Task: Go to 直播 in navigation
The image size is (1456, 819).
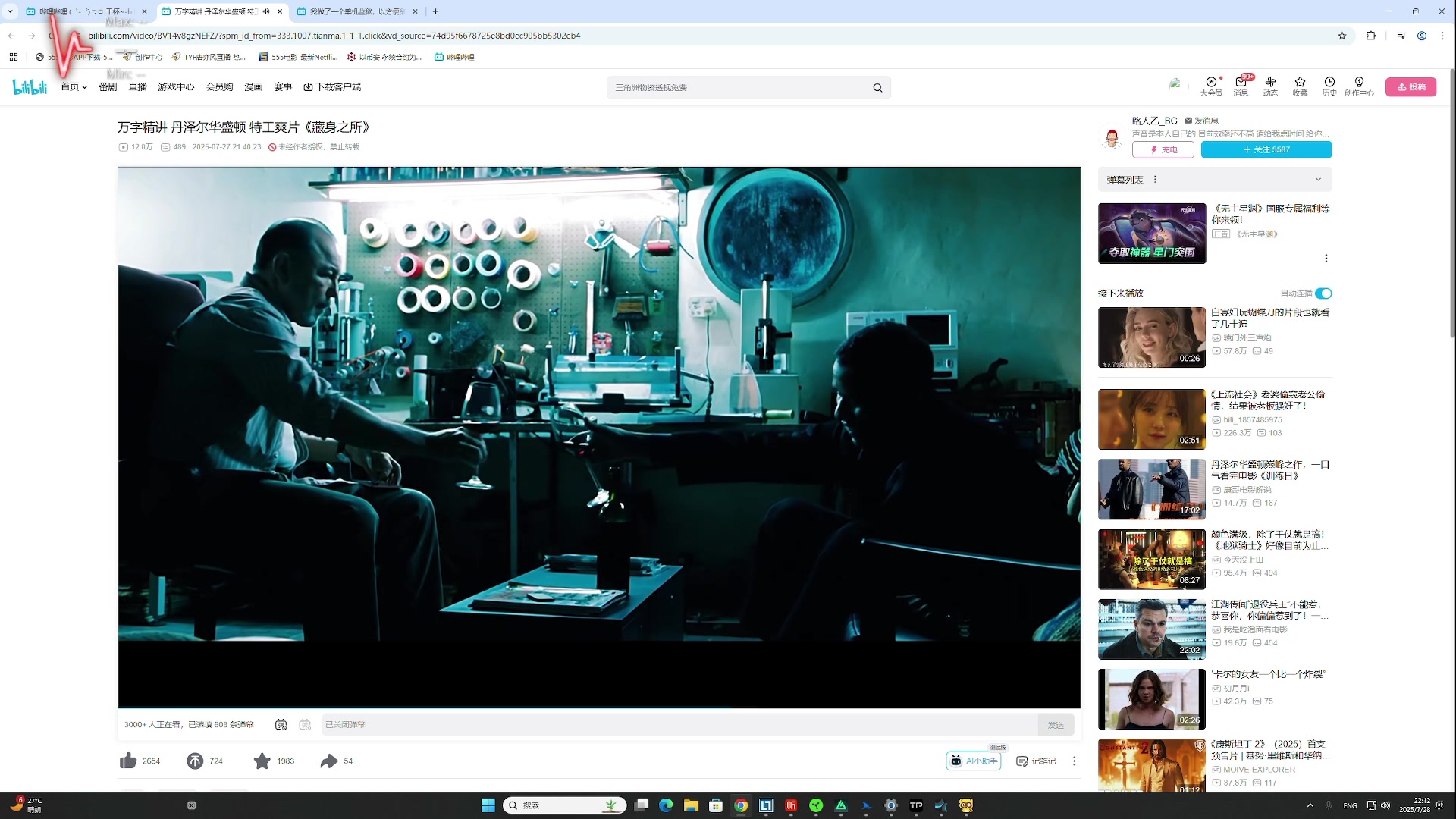Action: pos(138,87)
